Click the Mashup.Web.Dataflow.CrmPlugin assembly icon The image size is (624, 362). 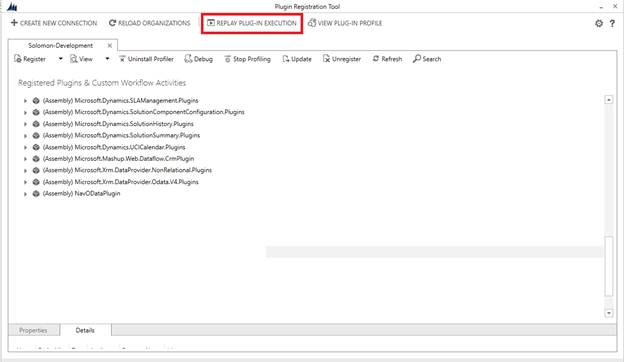[x=36, y=159]
